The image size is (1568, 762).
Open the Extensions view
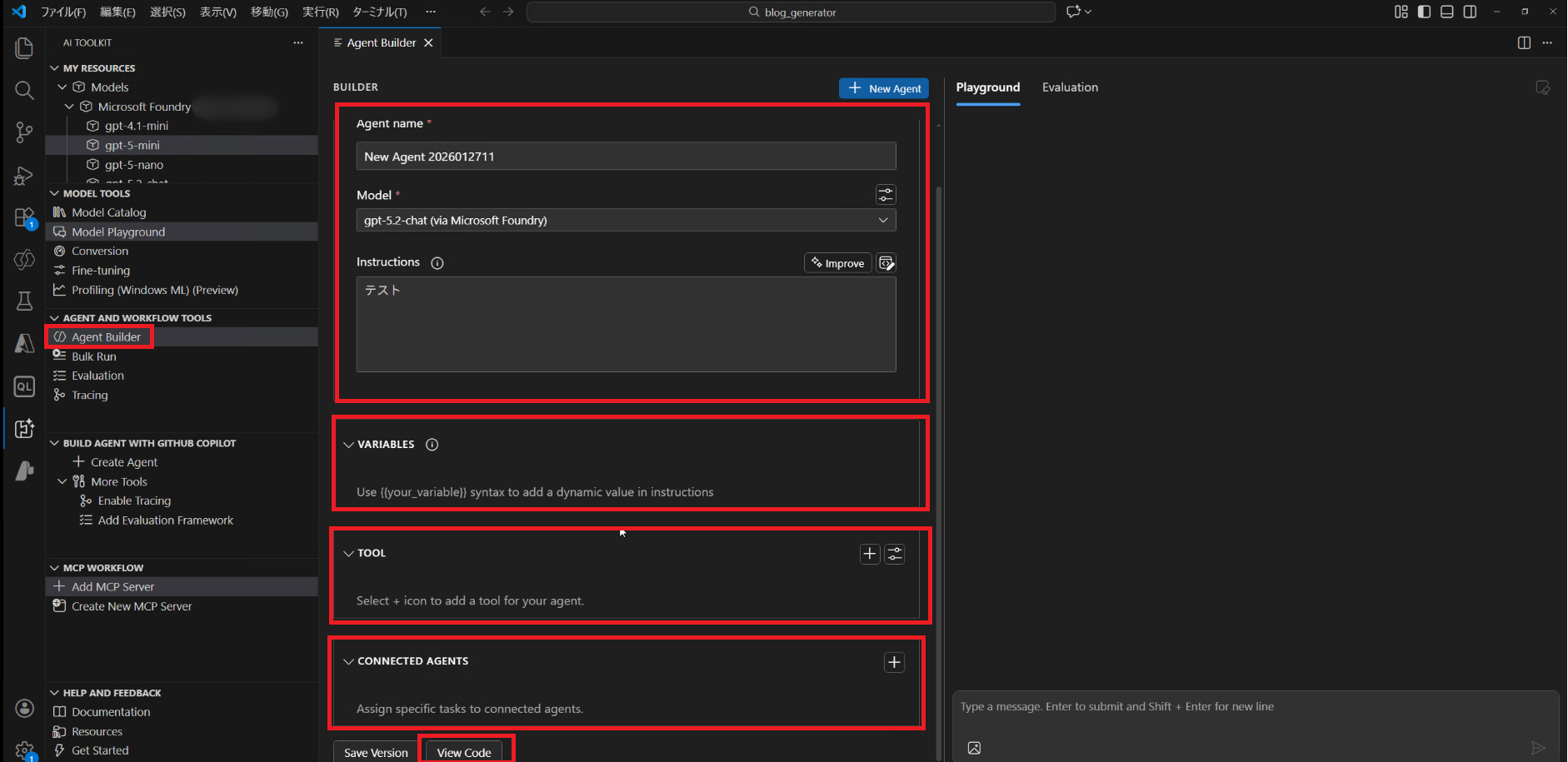pyautogui.click(x=23, y=217)
